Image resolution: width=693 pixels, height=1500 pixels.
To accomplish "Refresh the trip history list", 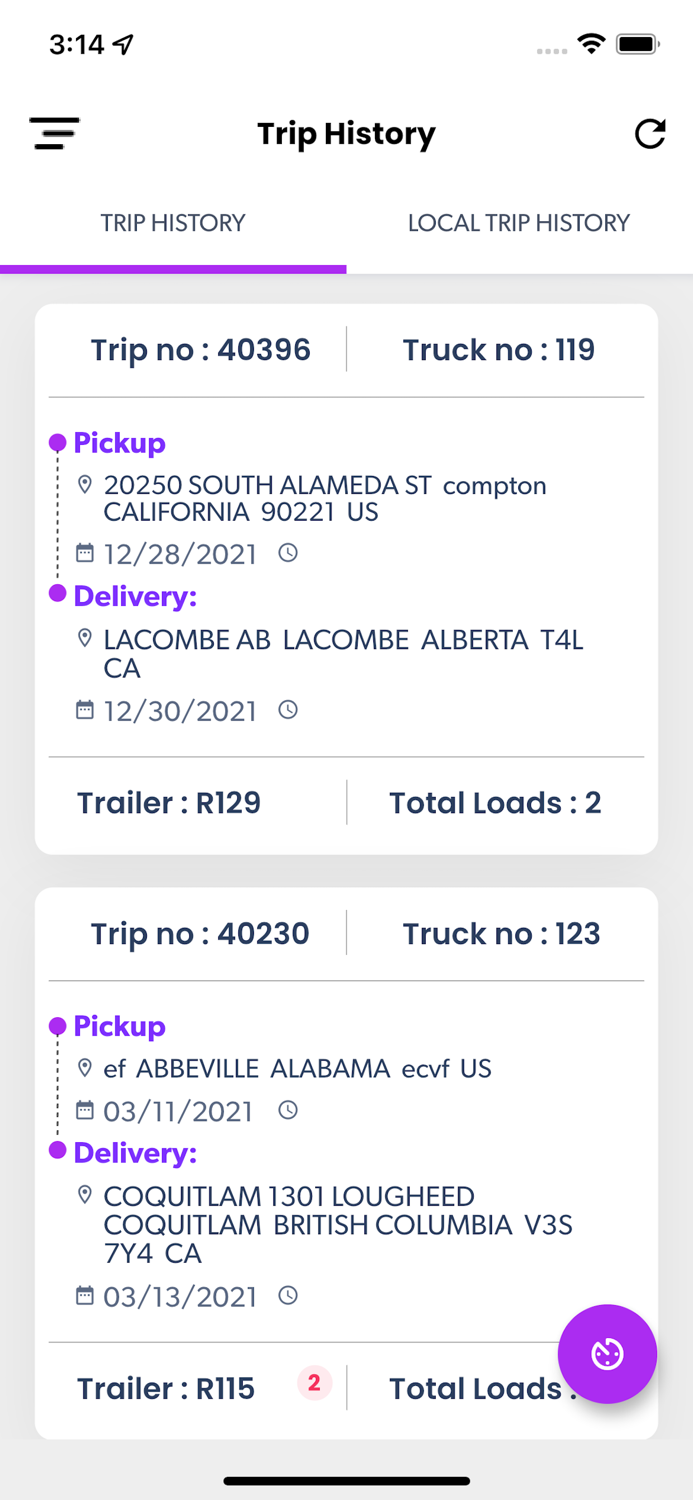I will click(x=650, y=133).
